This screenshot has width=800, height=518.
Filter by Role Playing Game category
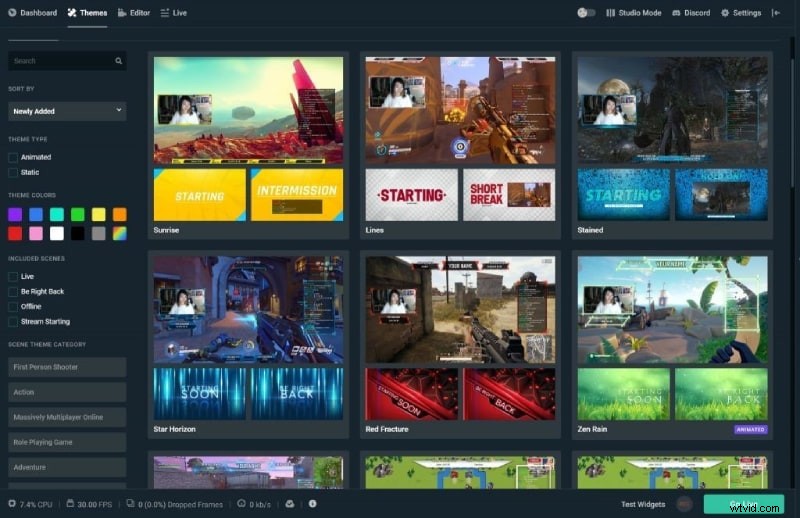(x=67, y=442)
